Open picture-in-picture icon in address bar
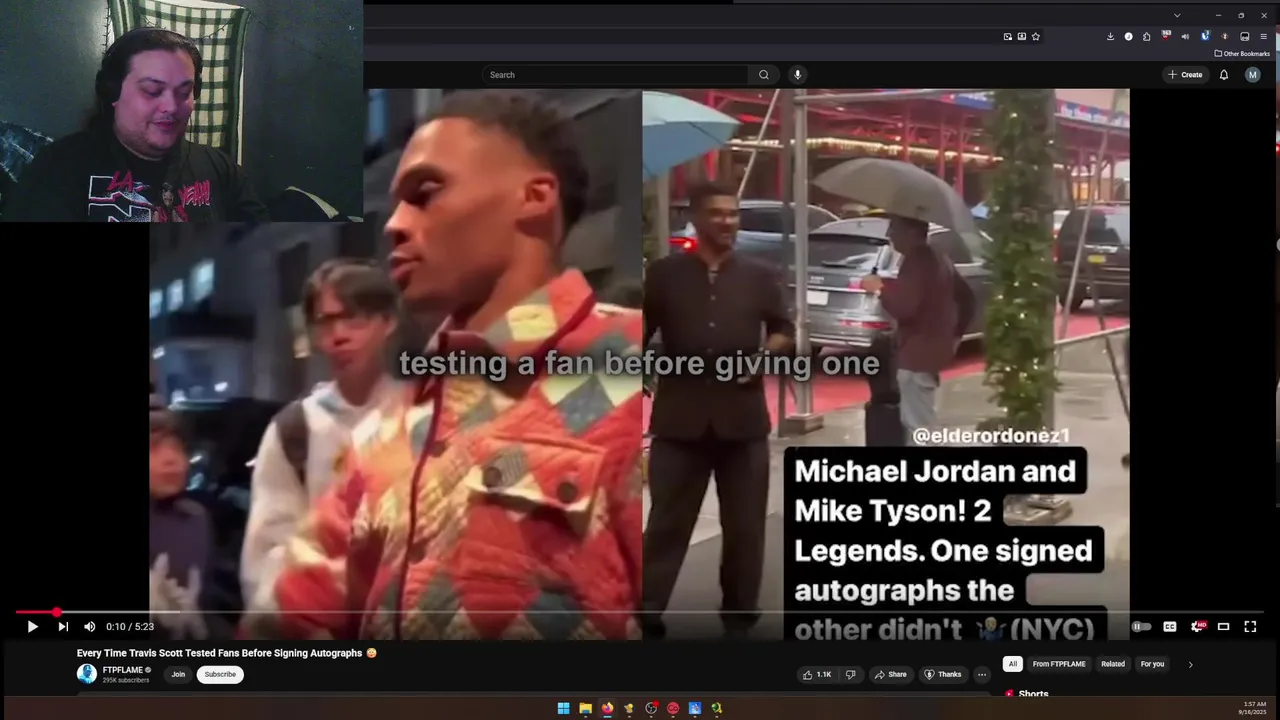Viewport: 1280px width, 720px height. pos(1008,36)
